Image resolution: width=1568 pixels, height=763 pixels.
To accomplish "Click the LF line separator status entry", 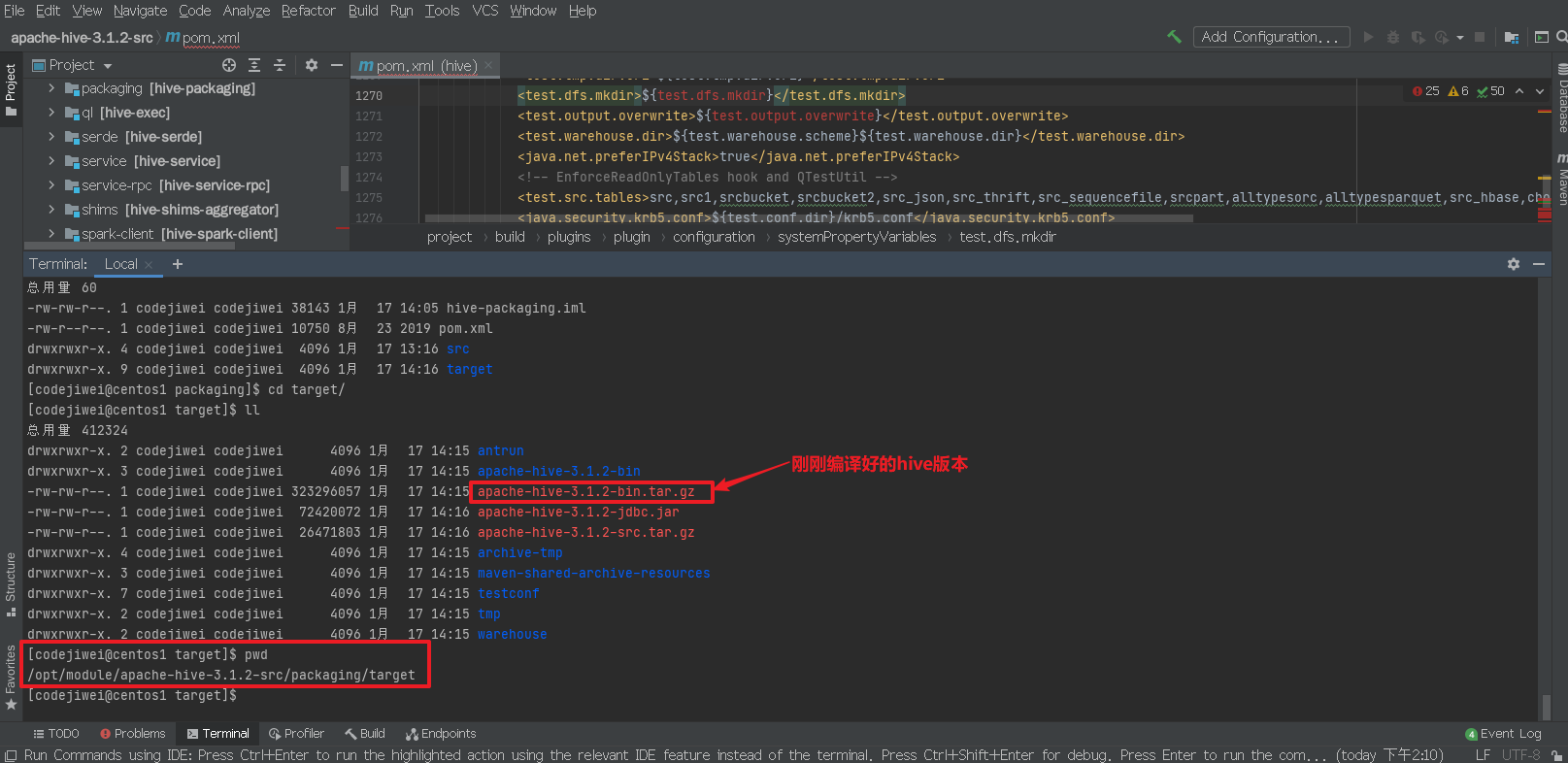I will pyautogui.click(x=1483, y=755).
